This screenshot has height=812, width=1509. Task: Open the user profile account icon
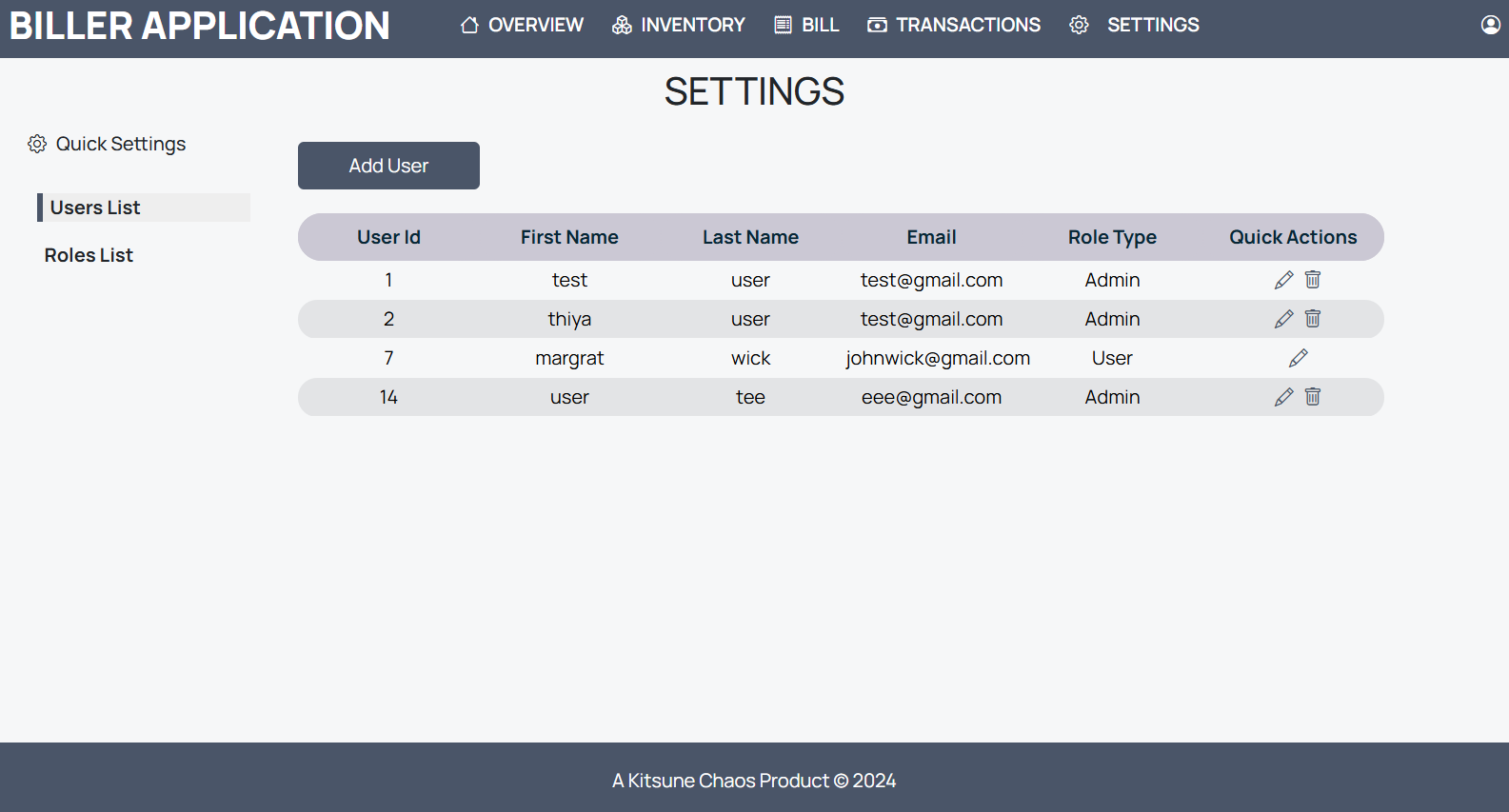click(x=1490, y=25)
